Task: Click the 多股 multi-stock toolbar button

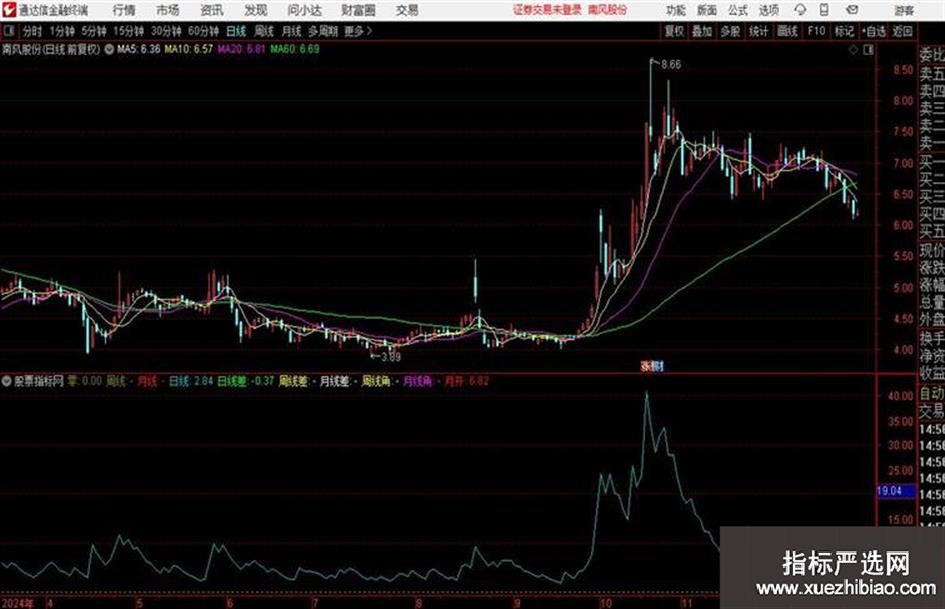Action: 730,31
